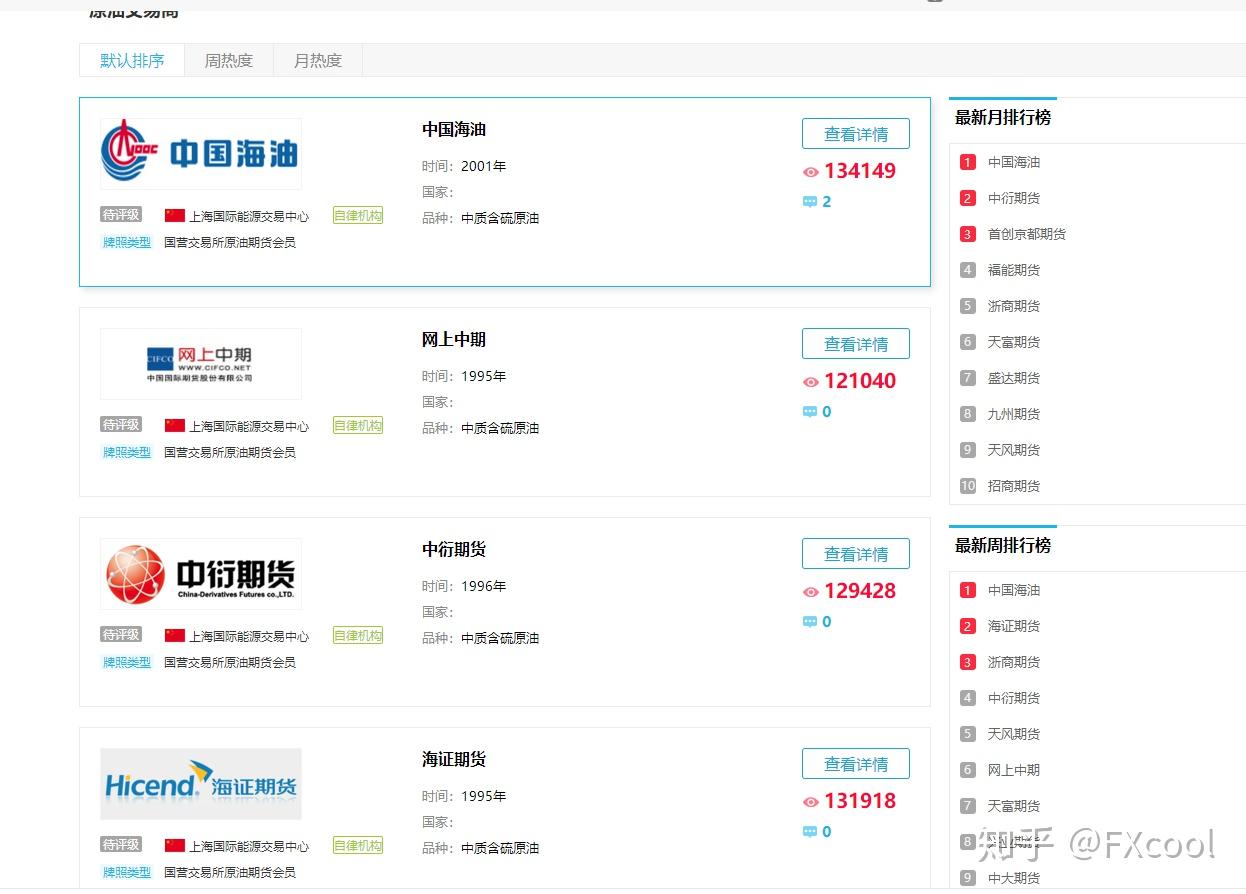
Task: Open 网上中期 in weekly ranking list
Action: click(1014, 770)
